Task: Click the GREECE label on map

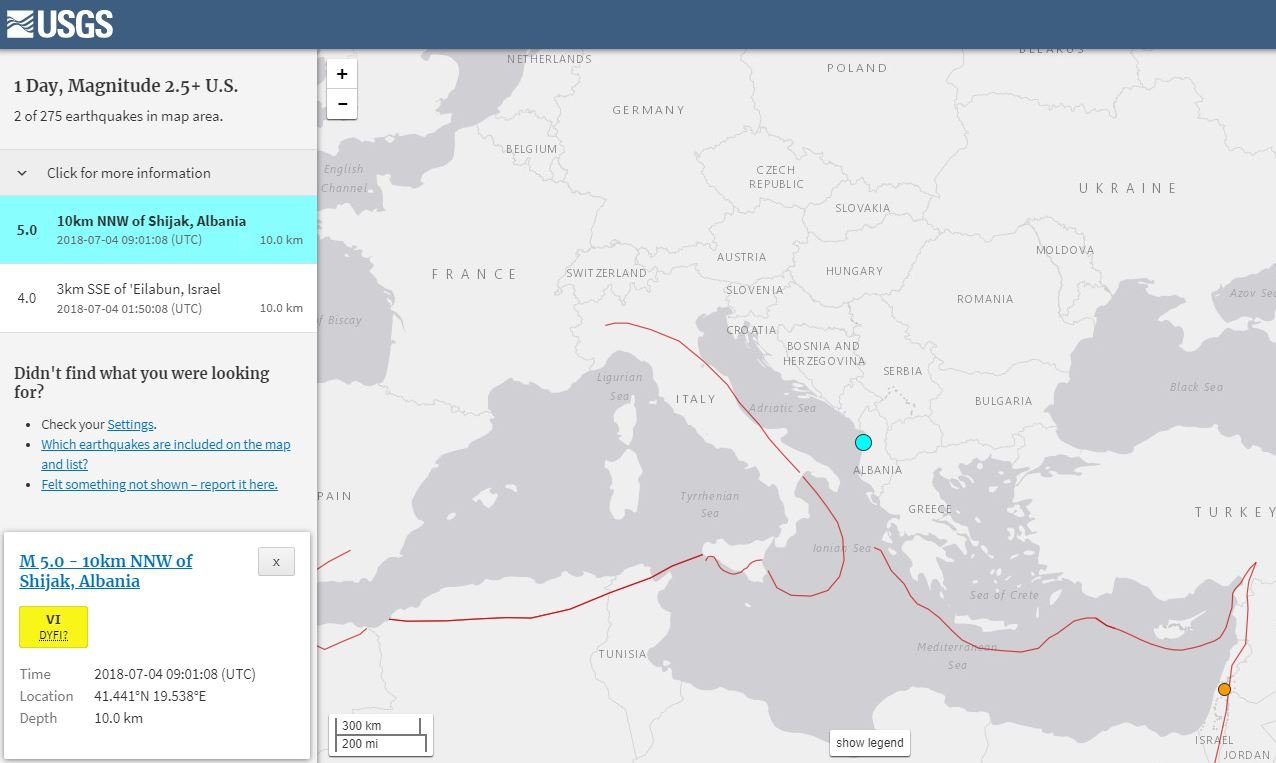Action: tap(930, 509)
